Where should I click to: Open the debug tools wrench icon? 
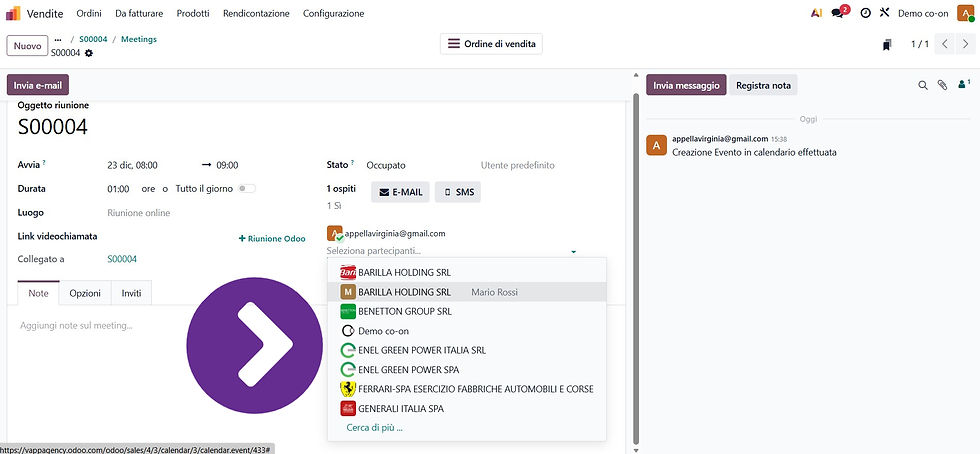[884, 13]
